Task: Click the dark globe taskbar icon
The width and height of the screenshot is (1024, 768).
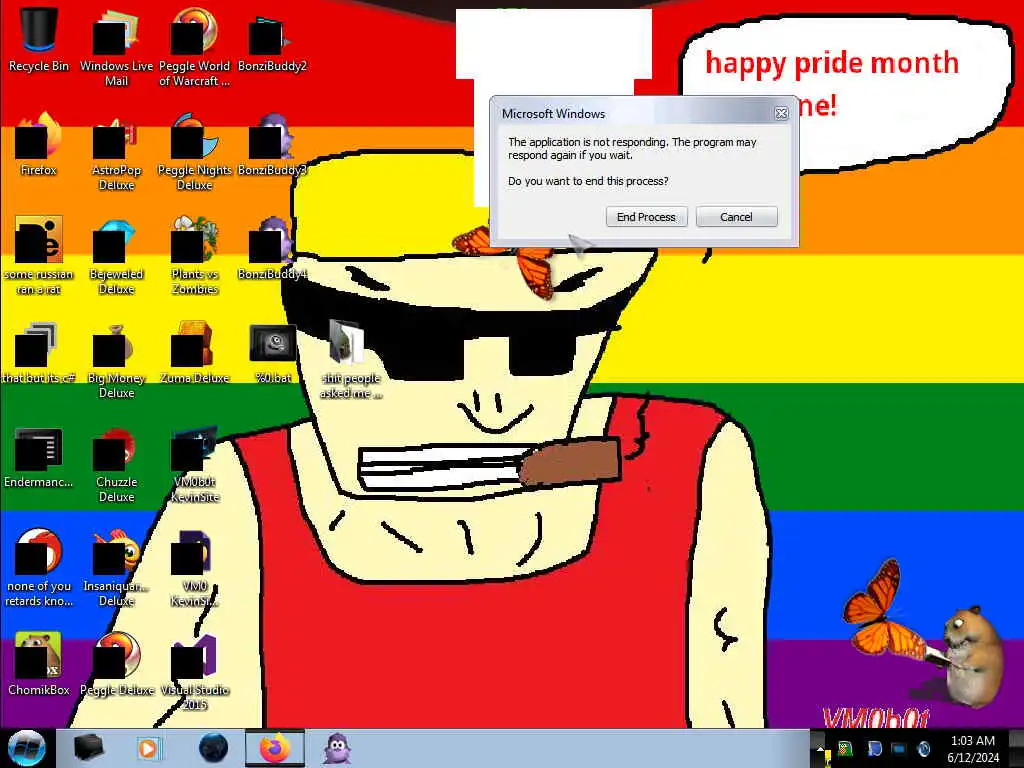Action: coord(213,748)
